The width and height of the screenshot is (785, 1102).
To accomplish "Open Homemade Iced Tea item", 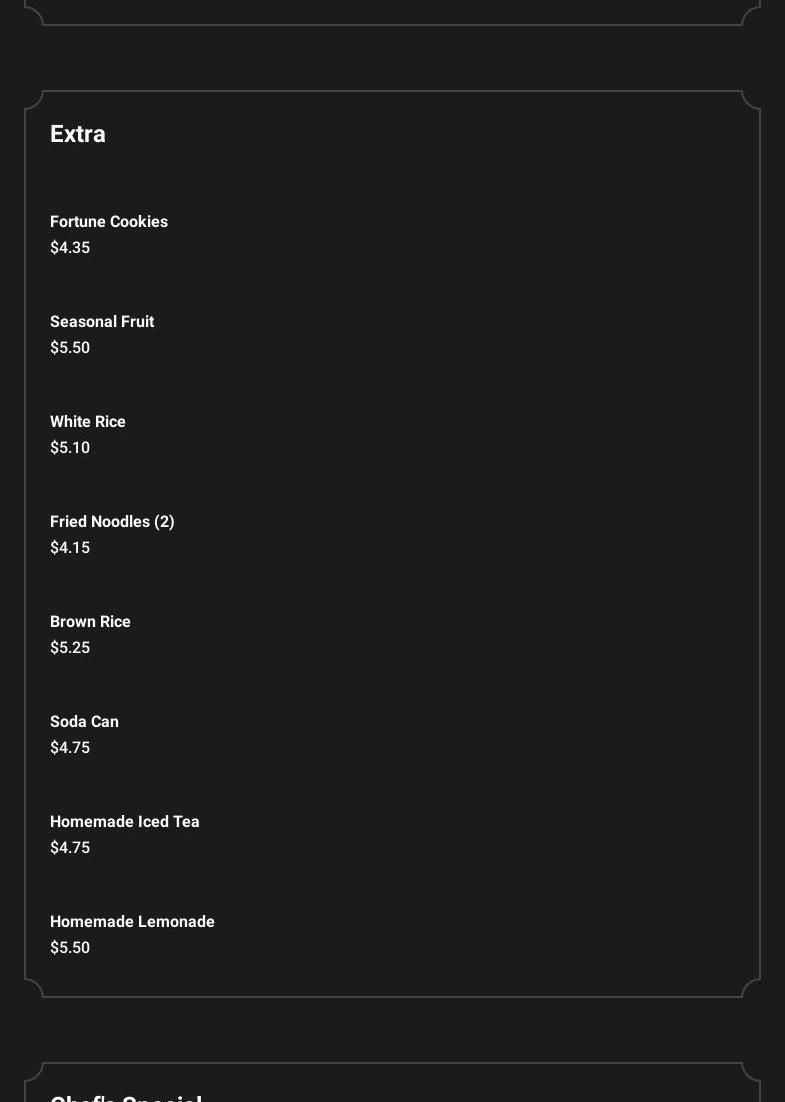I will (125, 822).
